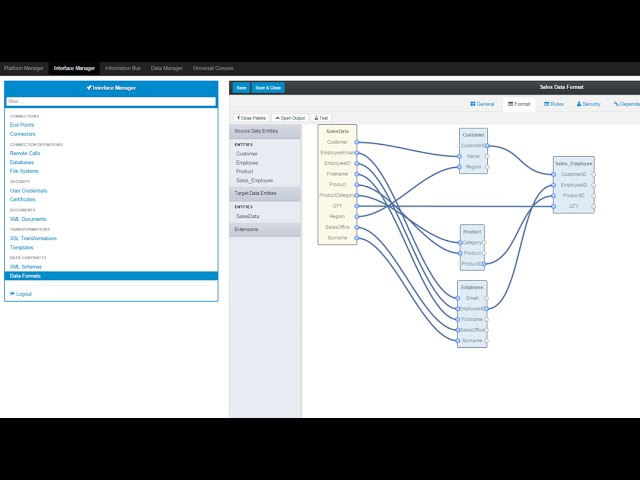Open Certificates link
The image size is (640, 480).
(x=22, y=199)
